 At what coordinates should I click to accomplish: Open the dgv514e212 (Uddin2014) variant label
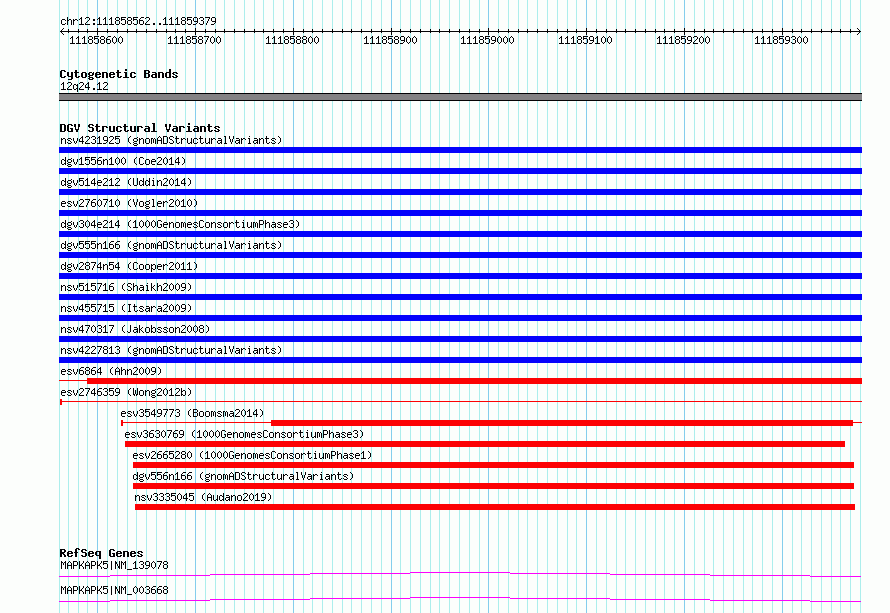pos(126,182)
